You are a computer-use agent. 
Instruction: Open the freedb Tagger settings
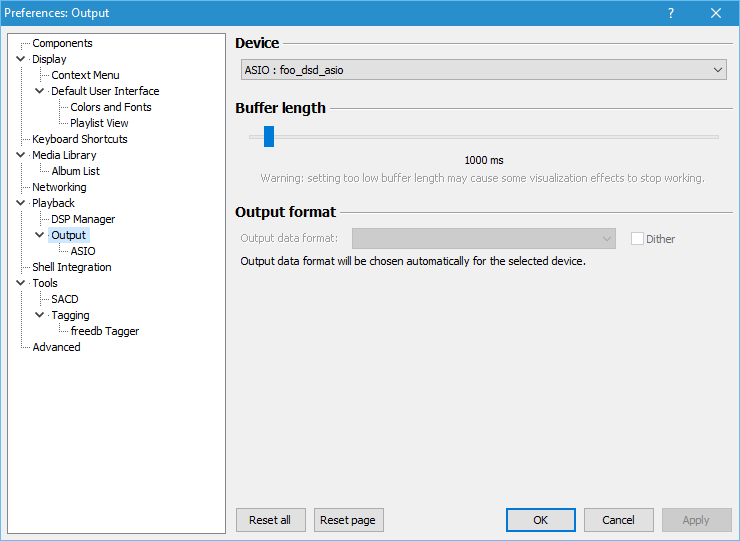[x=105, y=331]
